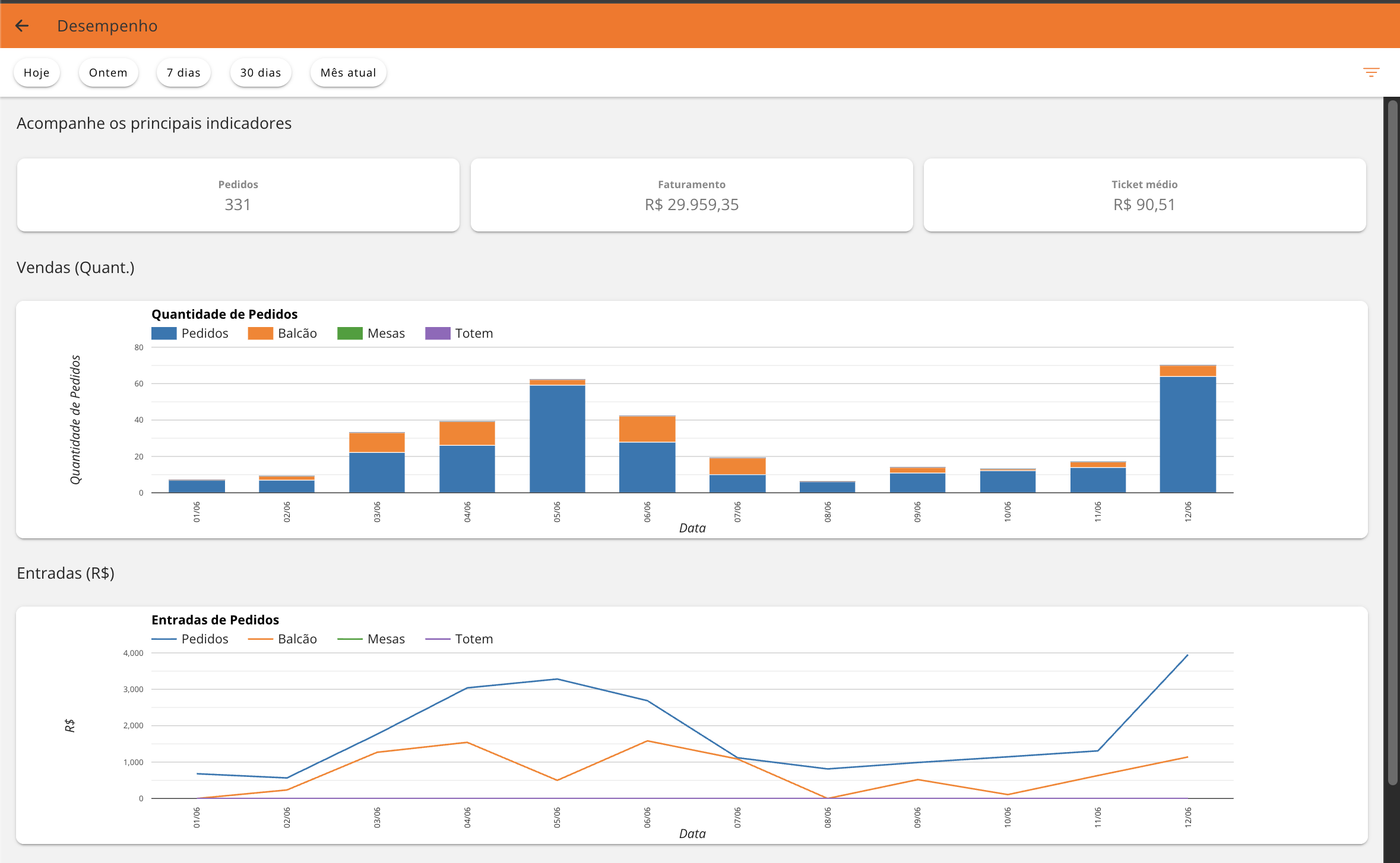This screenshot has height=863, width=1400.
Task: Toggle Pedidos series in quantity chart legend
Action: pyautogui.click(x=190, y=333)
